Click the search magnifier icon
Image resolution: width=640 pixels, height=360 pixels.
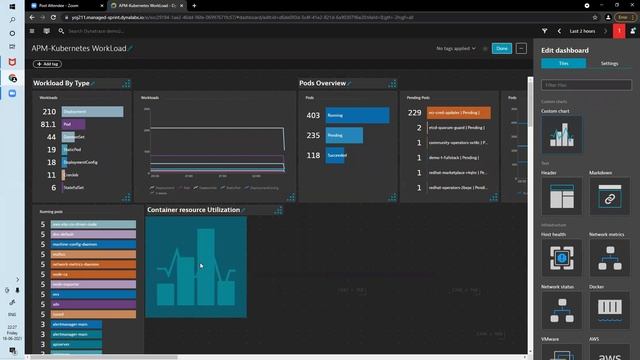click(x=61, y=31)
